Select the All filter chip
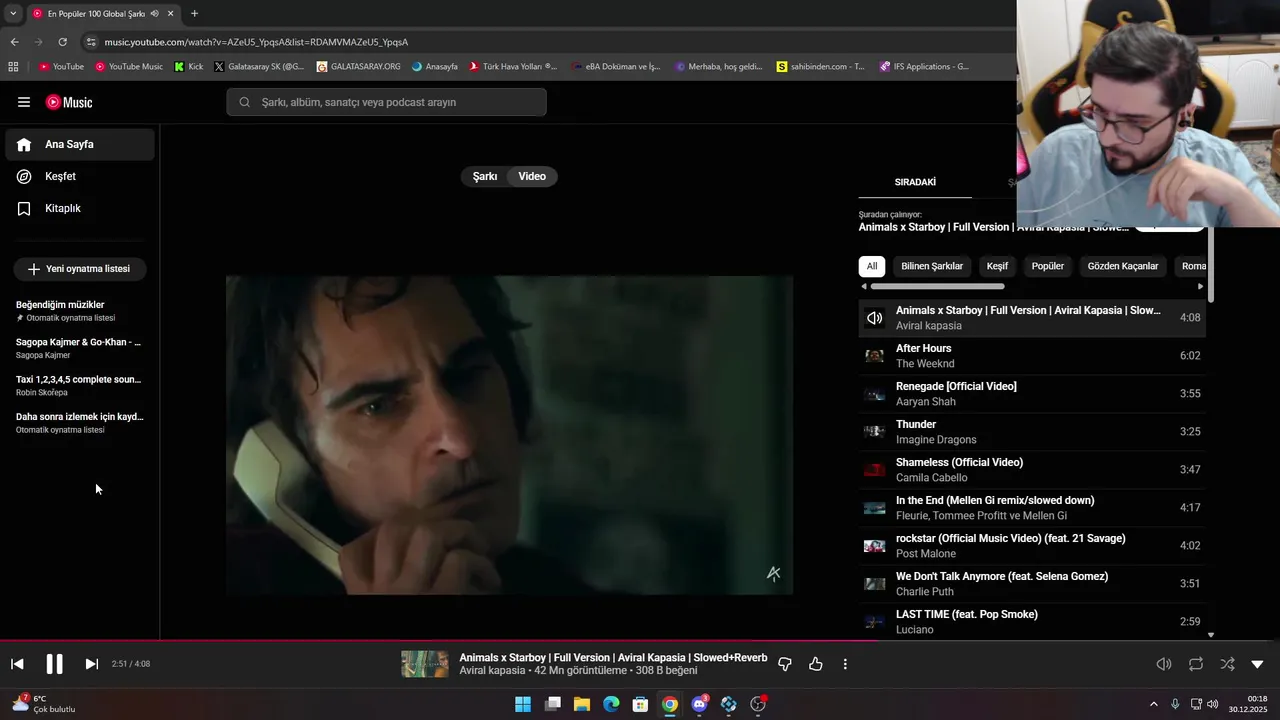 pos(872,266)
